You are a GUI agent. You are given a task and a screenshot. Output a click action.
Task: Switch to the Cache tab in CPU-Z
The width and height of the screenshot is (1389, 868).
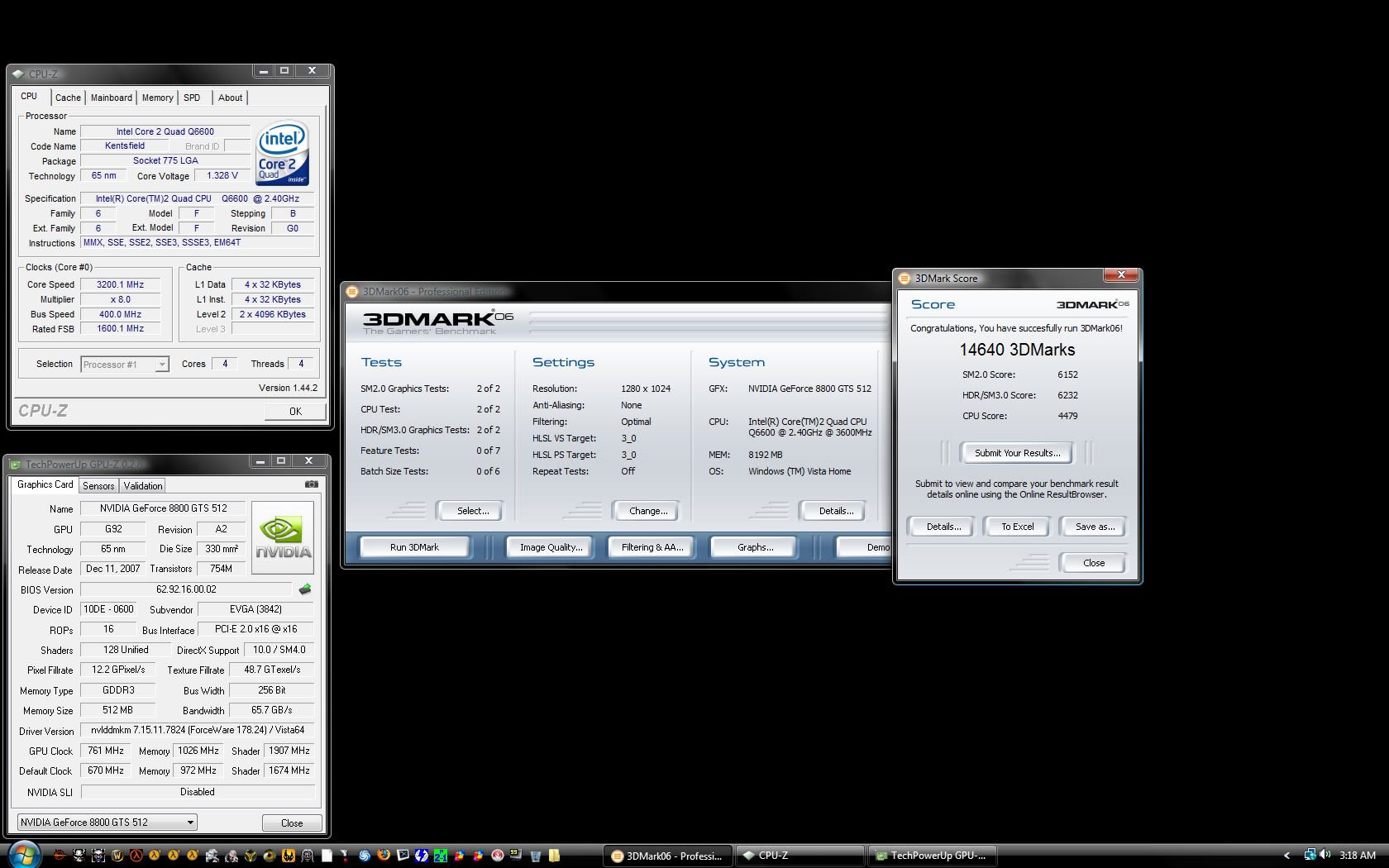pos(68,98)
